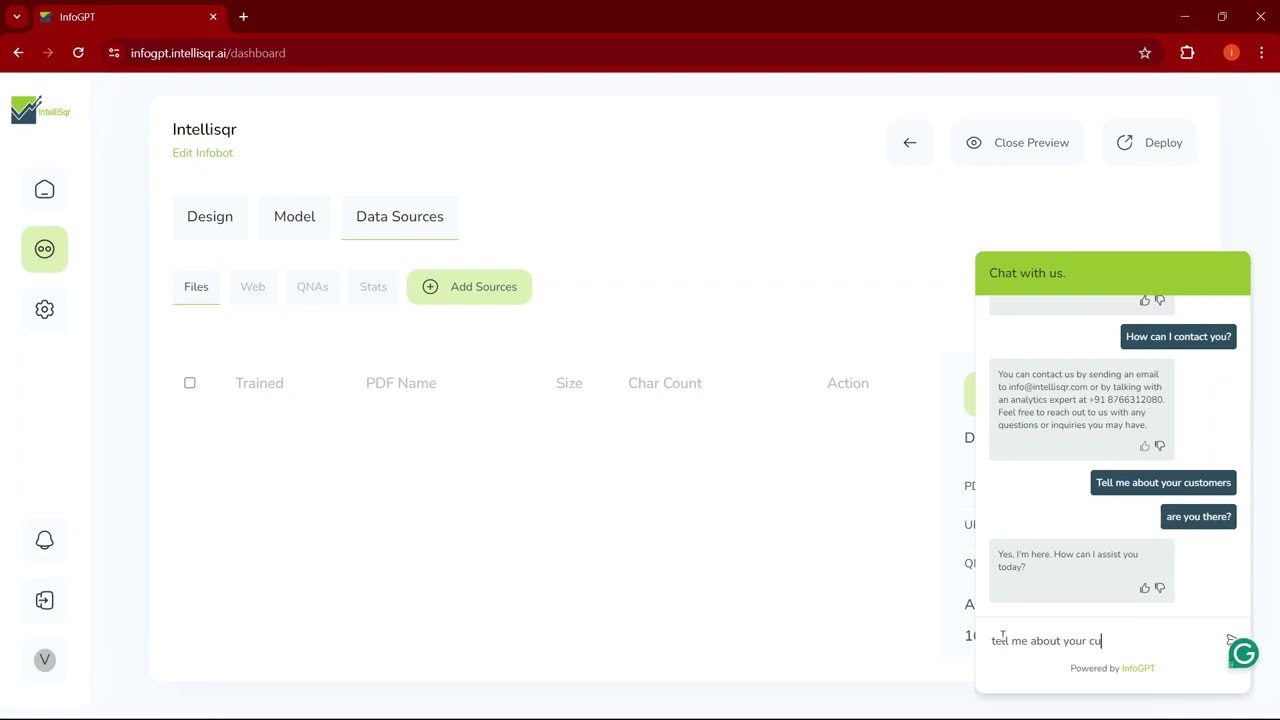Open the home icon in sidebar
The image size is (1280, 720).
pos(44,190)
